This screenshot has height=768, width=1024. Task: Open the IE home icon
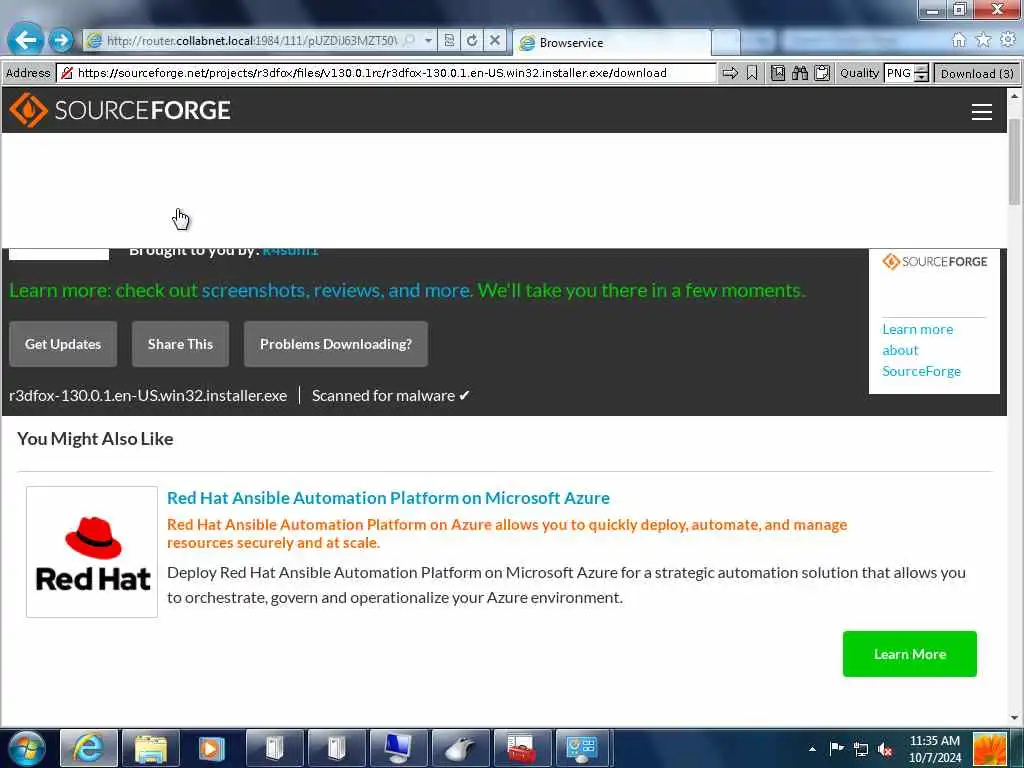959,40
